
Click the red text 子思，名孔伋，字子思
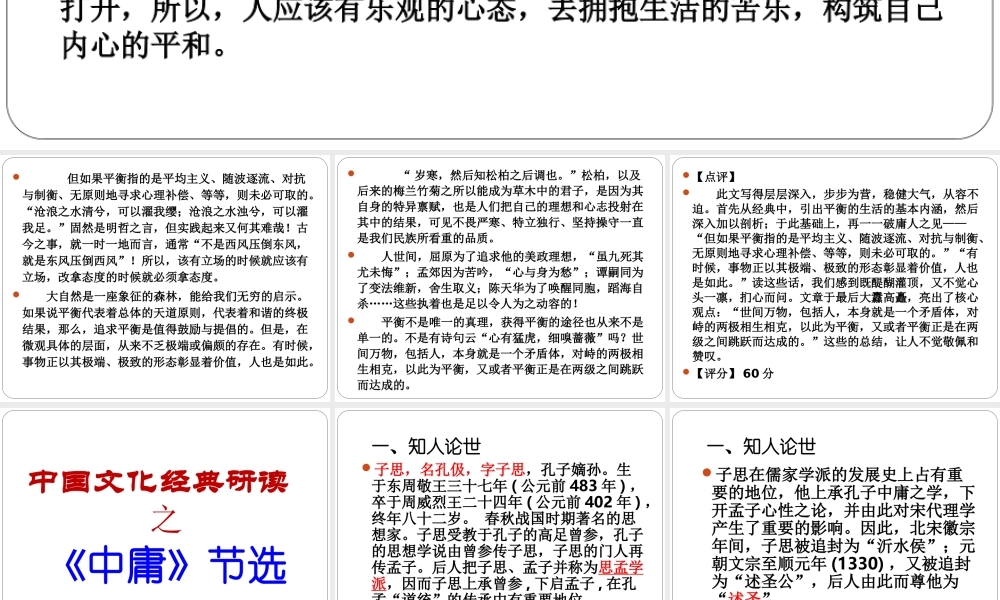tap(449, 470)
